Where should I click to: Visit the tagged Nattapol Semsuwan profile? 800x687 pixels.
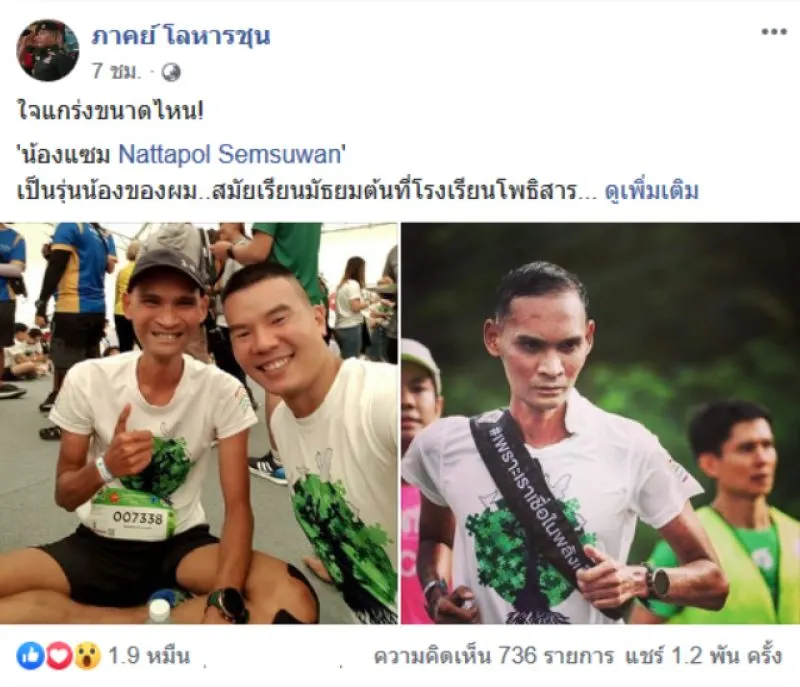coord(229,154)
